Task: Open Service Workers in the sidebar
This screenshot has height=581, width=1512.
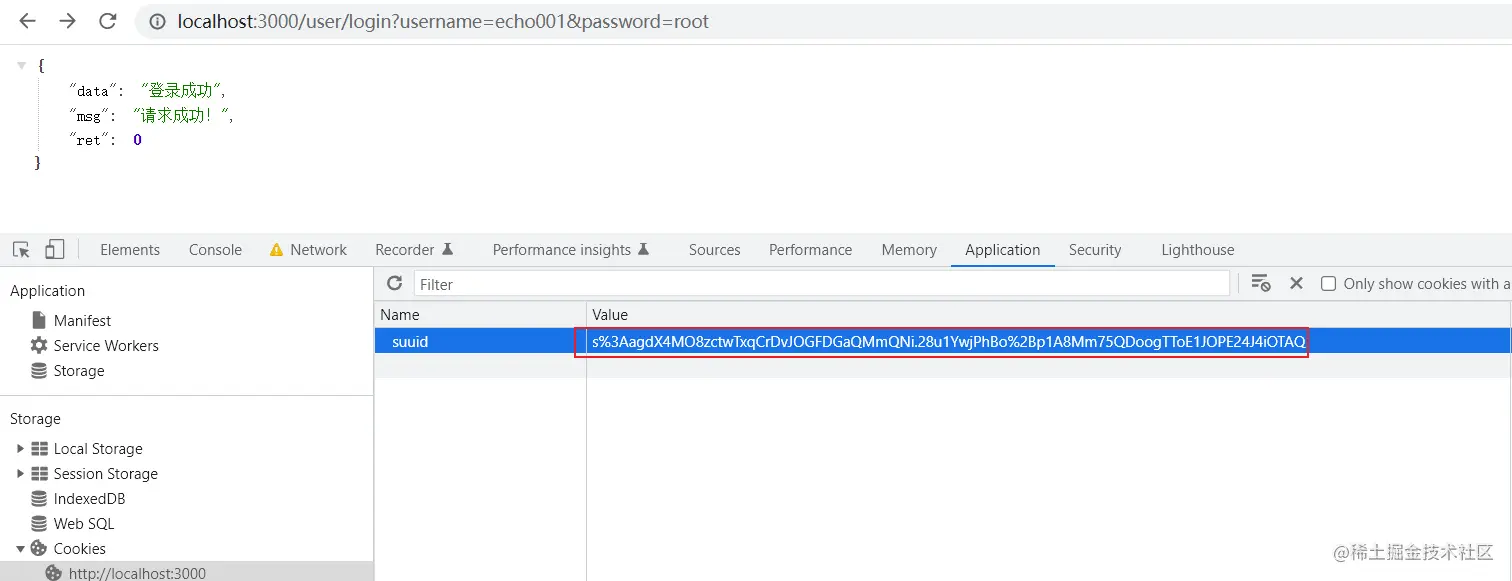Action: [106, 345]
